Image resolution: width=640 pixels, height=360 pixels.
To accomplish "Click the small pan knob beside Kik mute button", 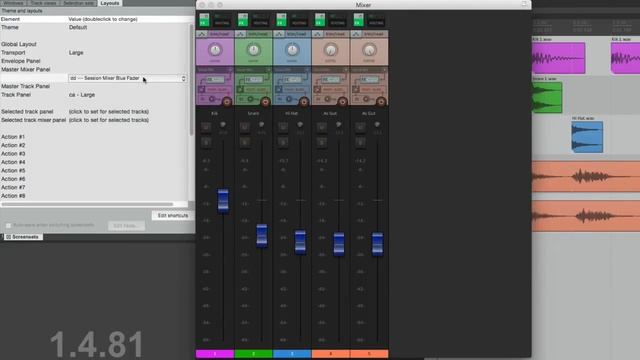I will (x=223, y=124).
